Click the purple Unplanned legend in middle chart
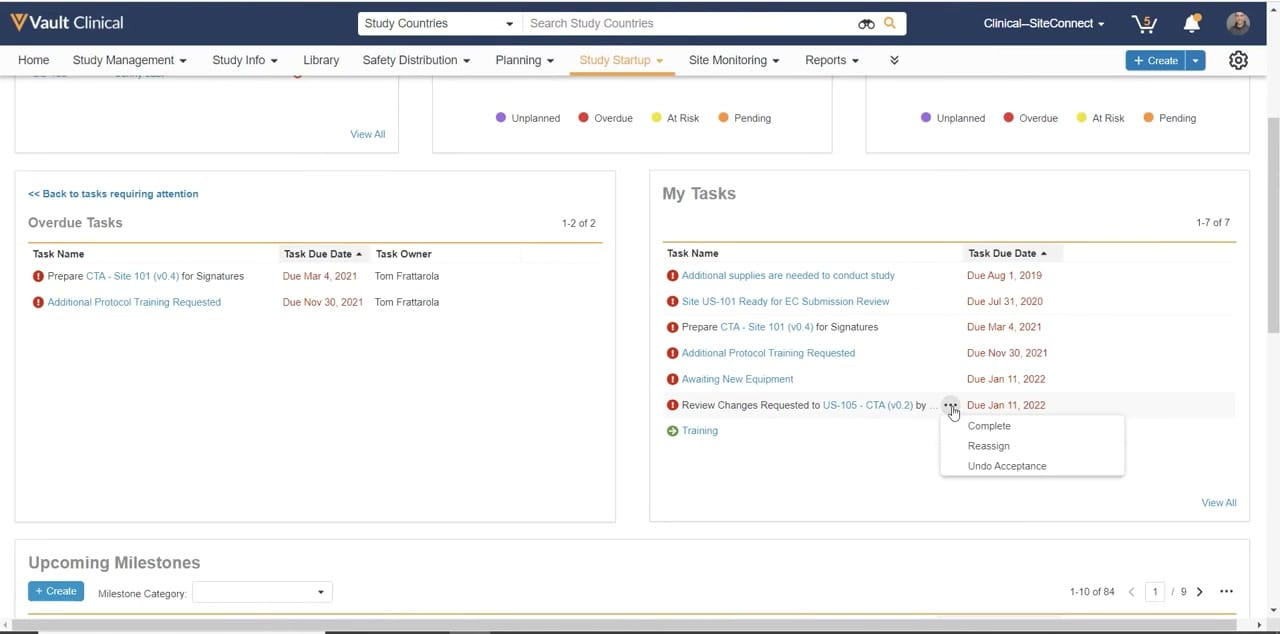 528,118
